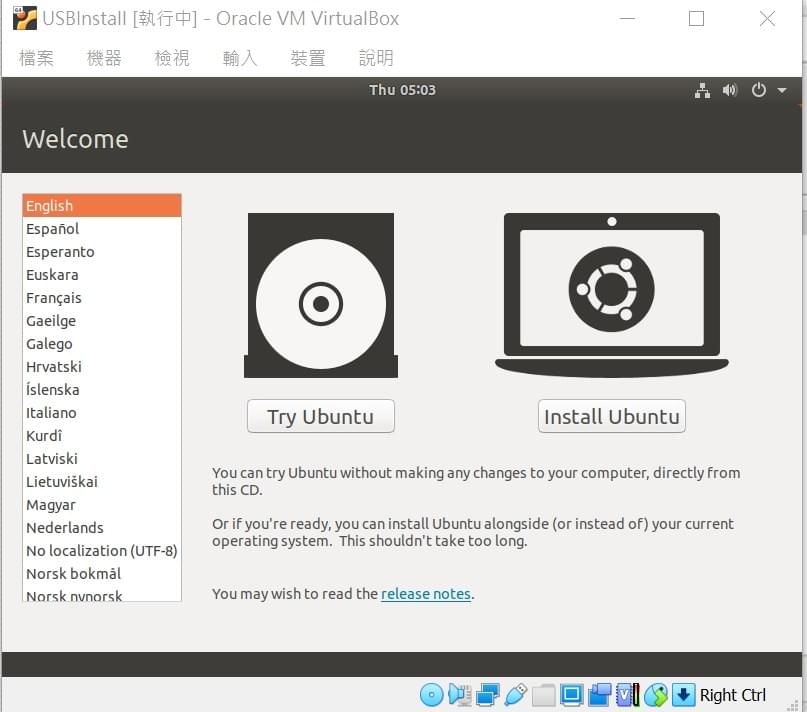Select Français in the language list
807x712 pixels.
(x=102, y=298)
